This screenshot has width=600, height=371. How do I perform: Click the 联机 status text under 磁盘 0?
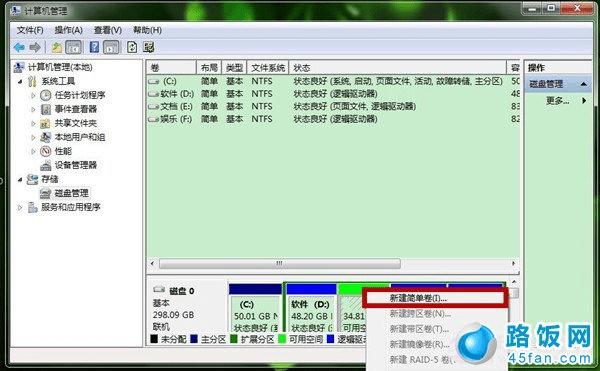pos(161,327)
